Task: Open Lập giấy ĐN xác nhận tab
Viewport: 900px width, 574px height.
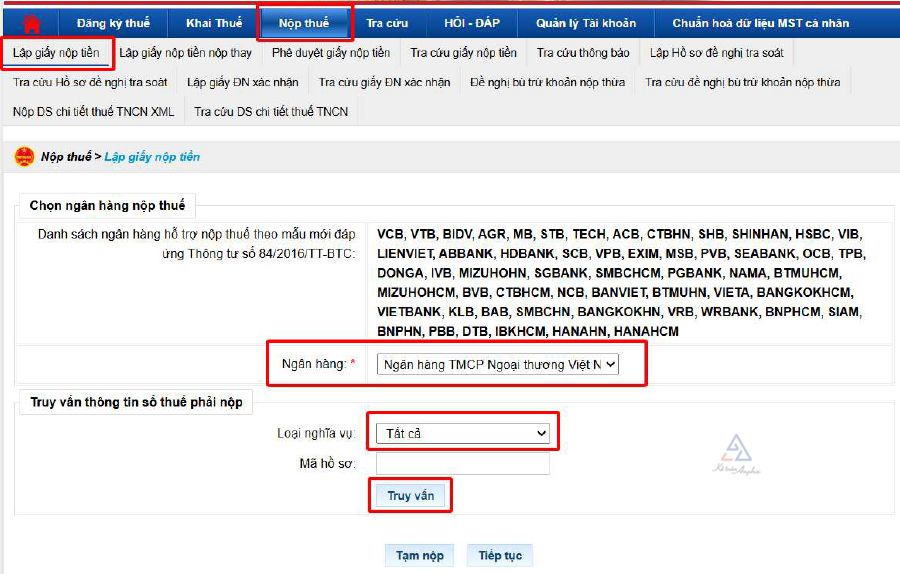Action: 242,82
